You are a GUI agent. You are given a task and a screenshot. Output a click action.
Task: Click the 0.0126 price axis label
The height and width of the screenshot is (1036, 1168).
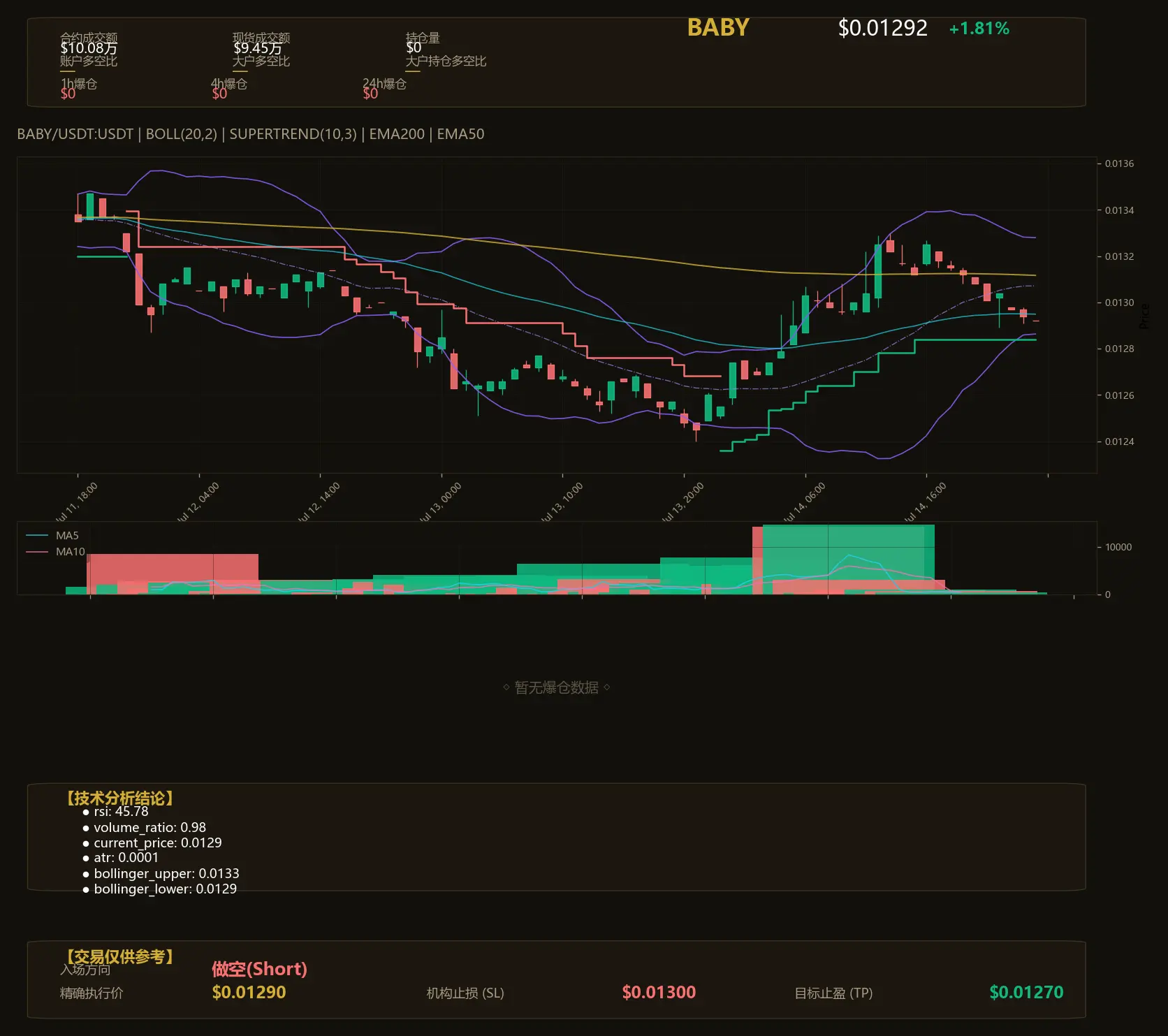(x=1119, y=395)
